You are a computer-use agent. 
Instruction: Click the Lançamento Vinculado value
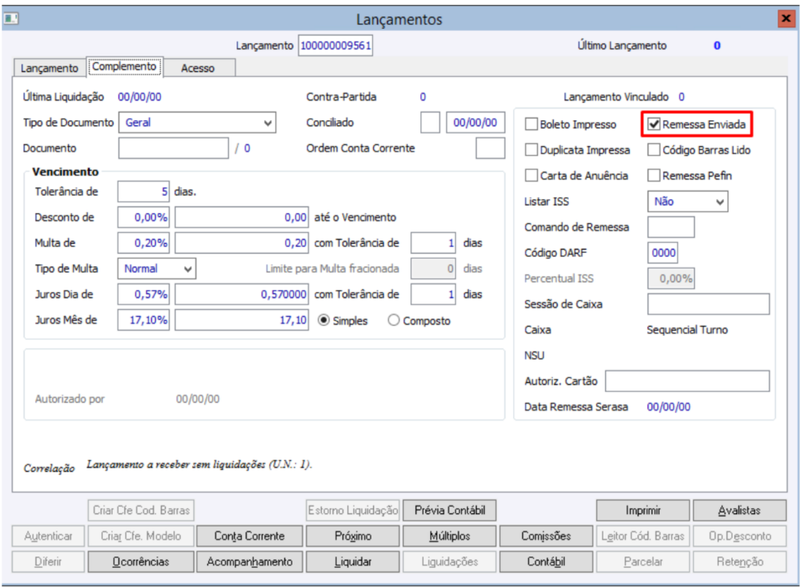[x=682, y=97]
